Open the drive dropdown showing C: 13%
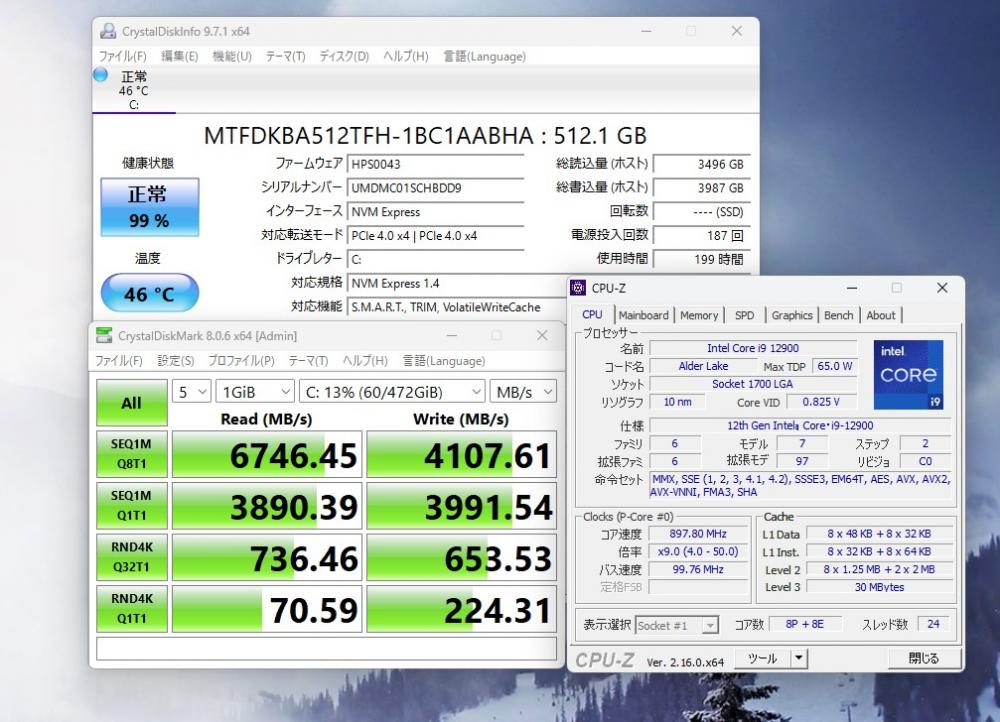The height and width of the screenshot is (722, 1000). pyautogui.click(x=392, y=392)
